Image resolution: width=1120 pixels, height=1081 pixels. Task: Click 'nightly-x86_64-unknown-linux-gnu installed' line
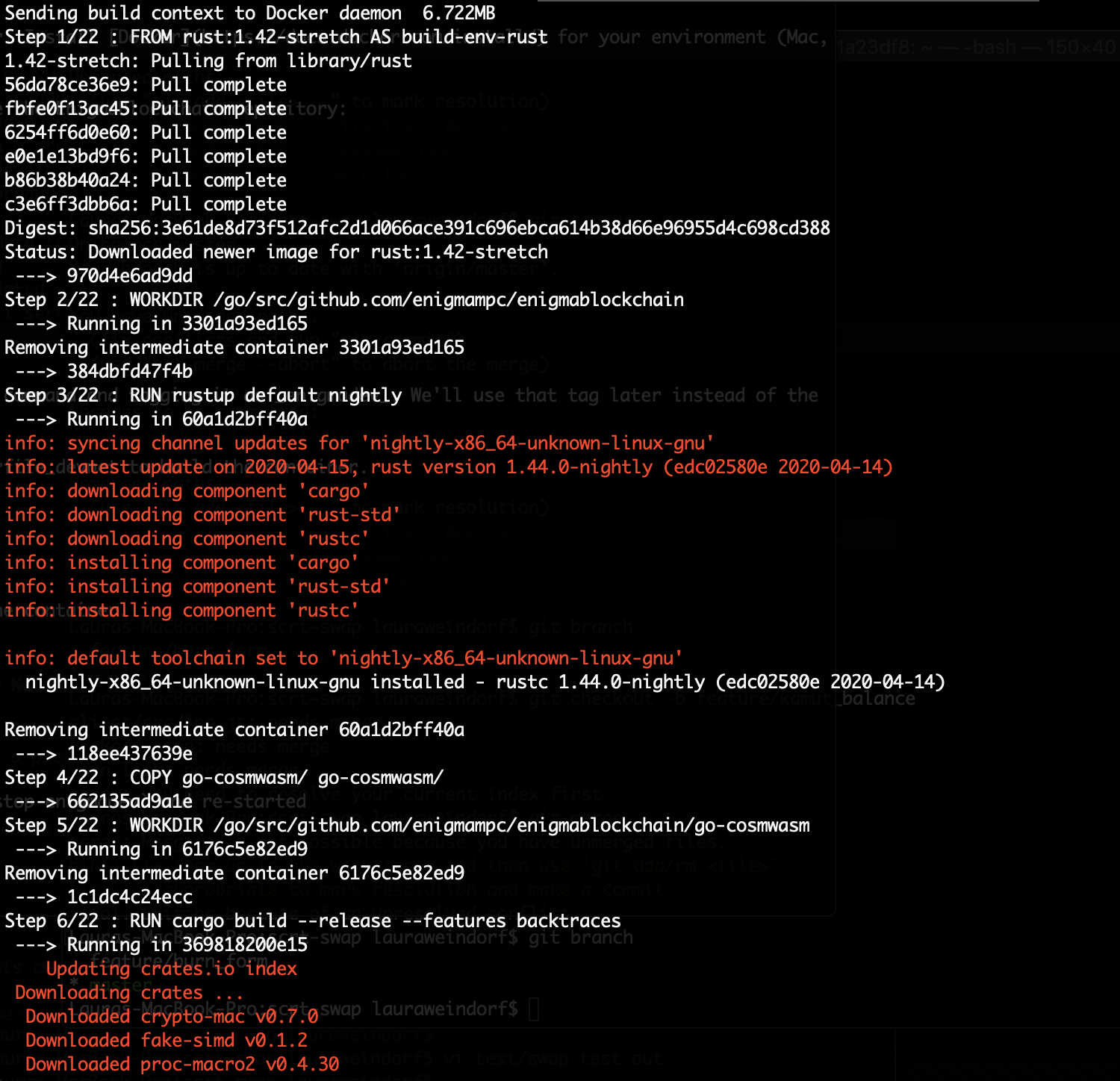[x=485, y=682]
